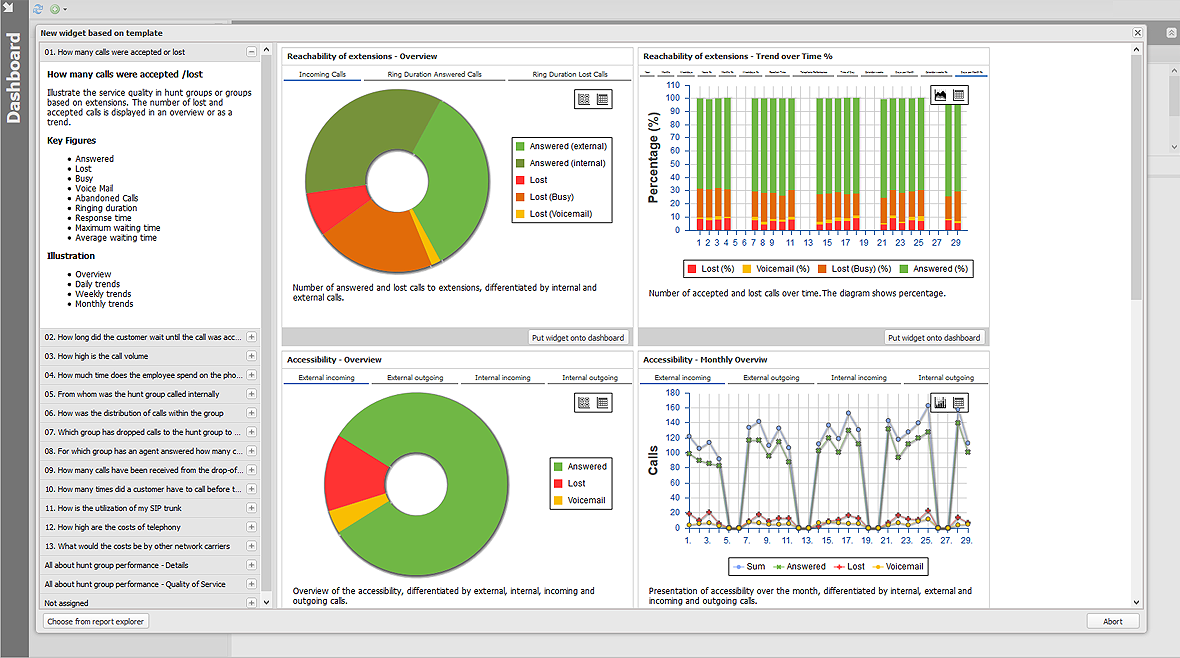Click Put widget onto dashboard under Reachability Overview
The image size is (1180, 658).
[x=578, y=338]
